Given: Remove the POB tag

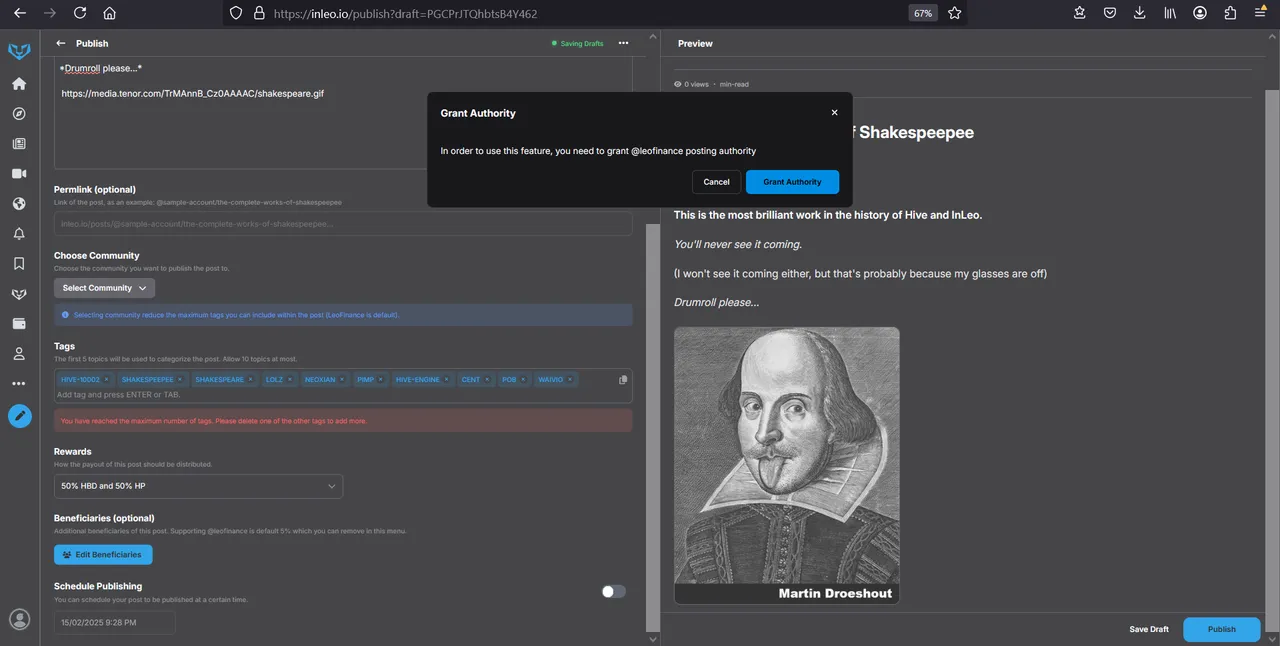Looking at the screenshot, I should click(524, 380).
